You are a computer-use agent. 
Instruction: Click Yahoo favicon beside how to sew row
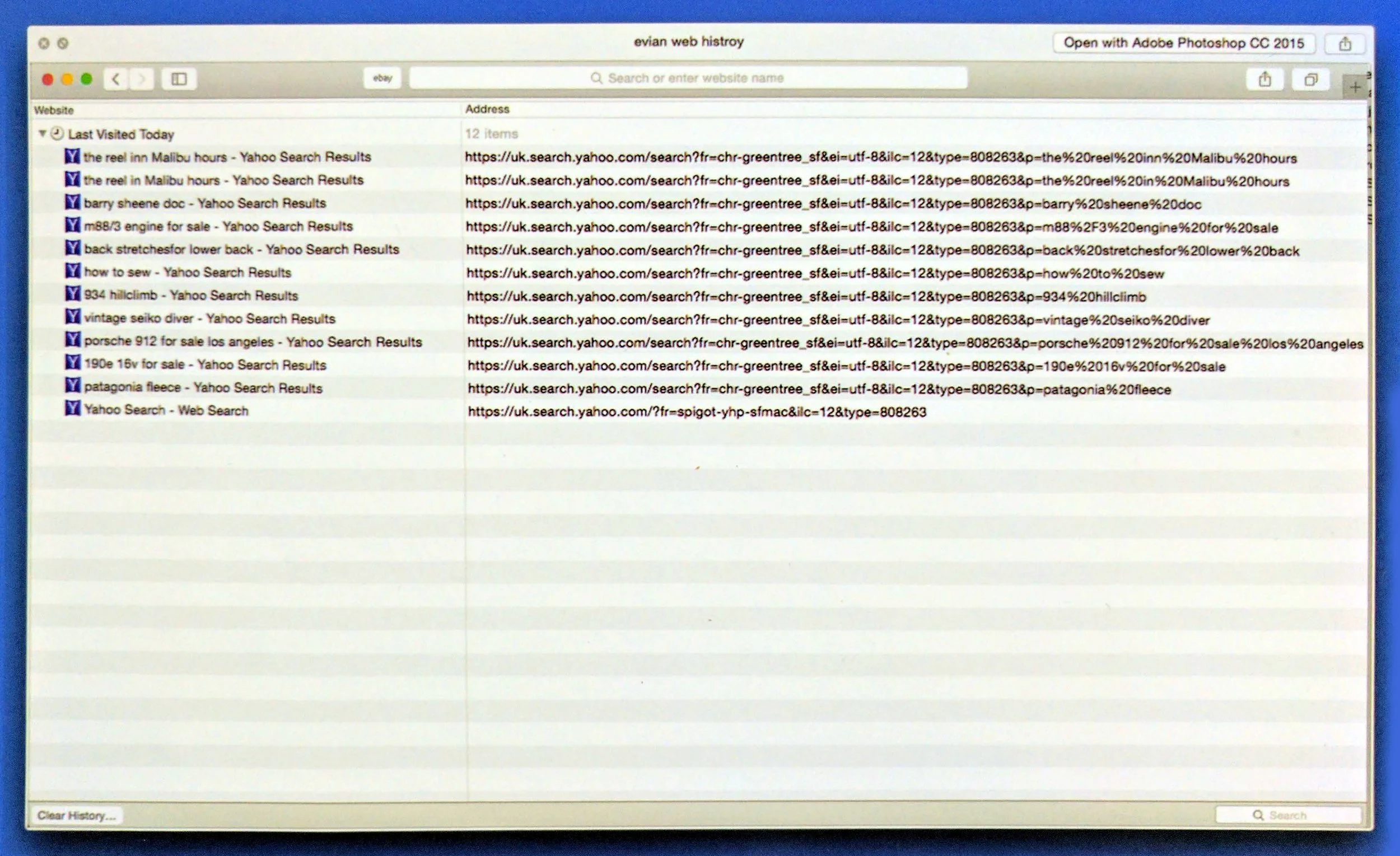click(x=72, y=270)
